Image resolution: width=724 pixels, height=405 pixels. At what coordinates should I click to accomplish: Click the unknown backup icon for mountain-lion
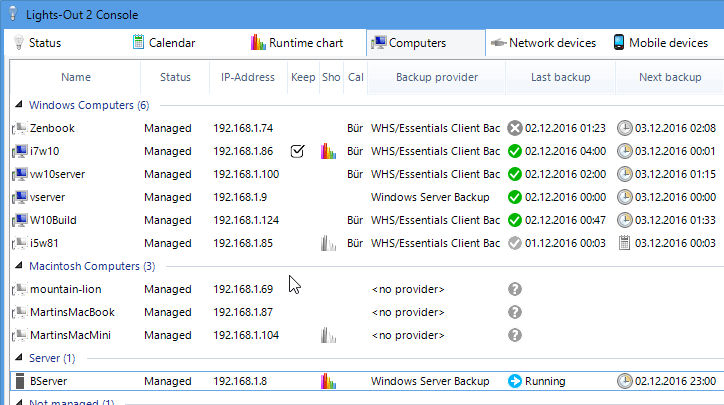(x=514, y=289)
